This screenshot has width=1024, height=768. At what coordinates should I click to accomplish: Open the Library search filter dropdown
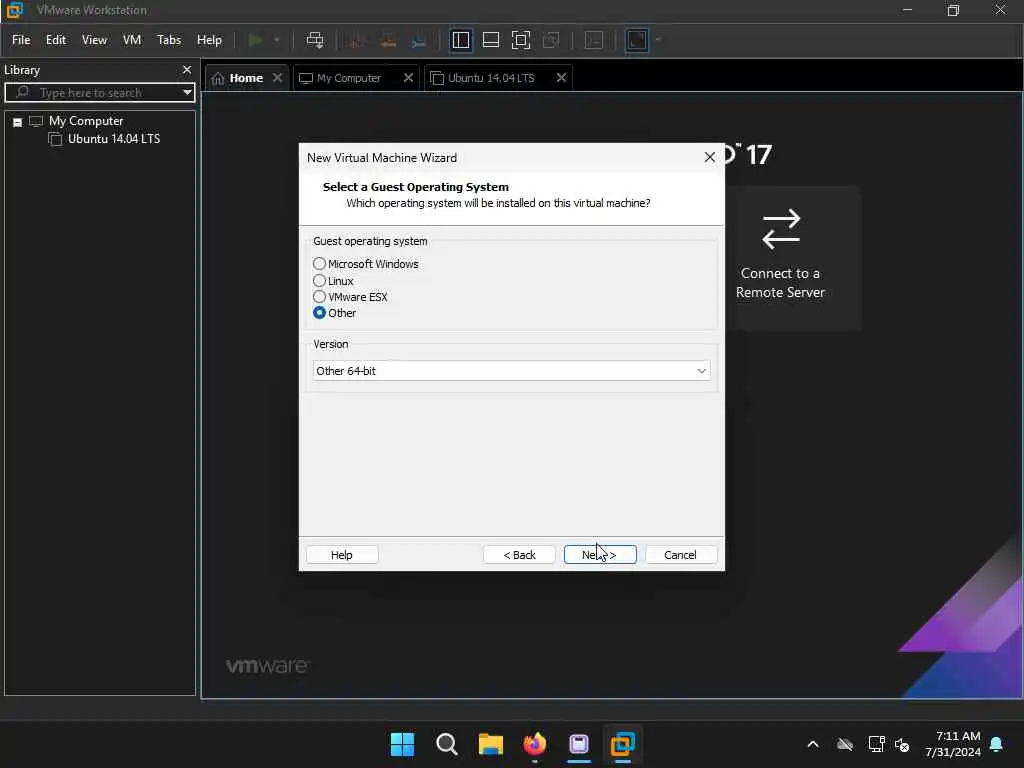(187, 93)
